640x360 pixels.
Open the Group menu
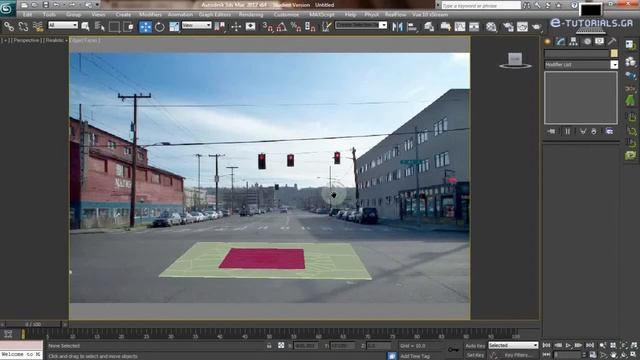click(x=74, y=15)
